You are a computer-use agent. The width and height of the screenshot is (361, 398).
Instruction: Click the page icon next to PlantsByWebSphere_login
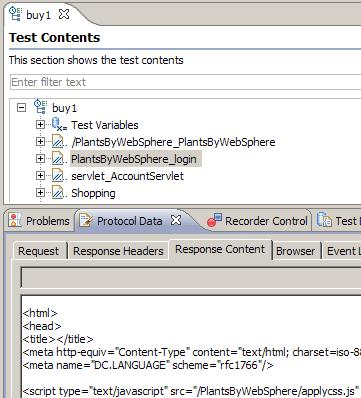click(58, 159)
